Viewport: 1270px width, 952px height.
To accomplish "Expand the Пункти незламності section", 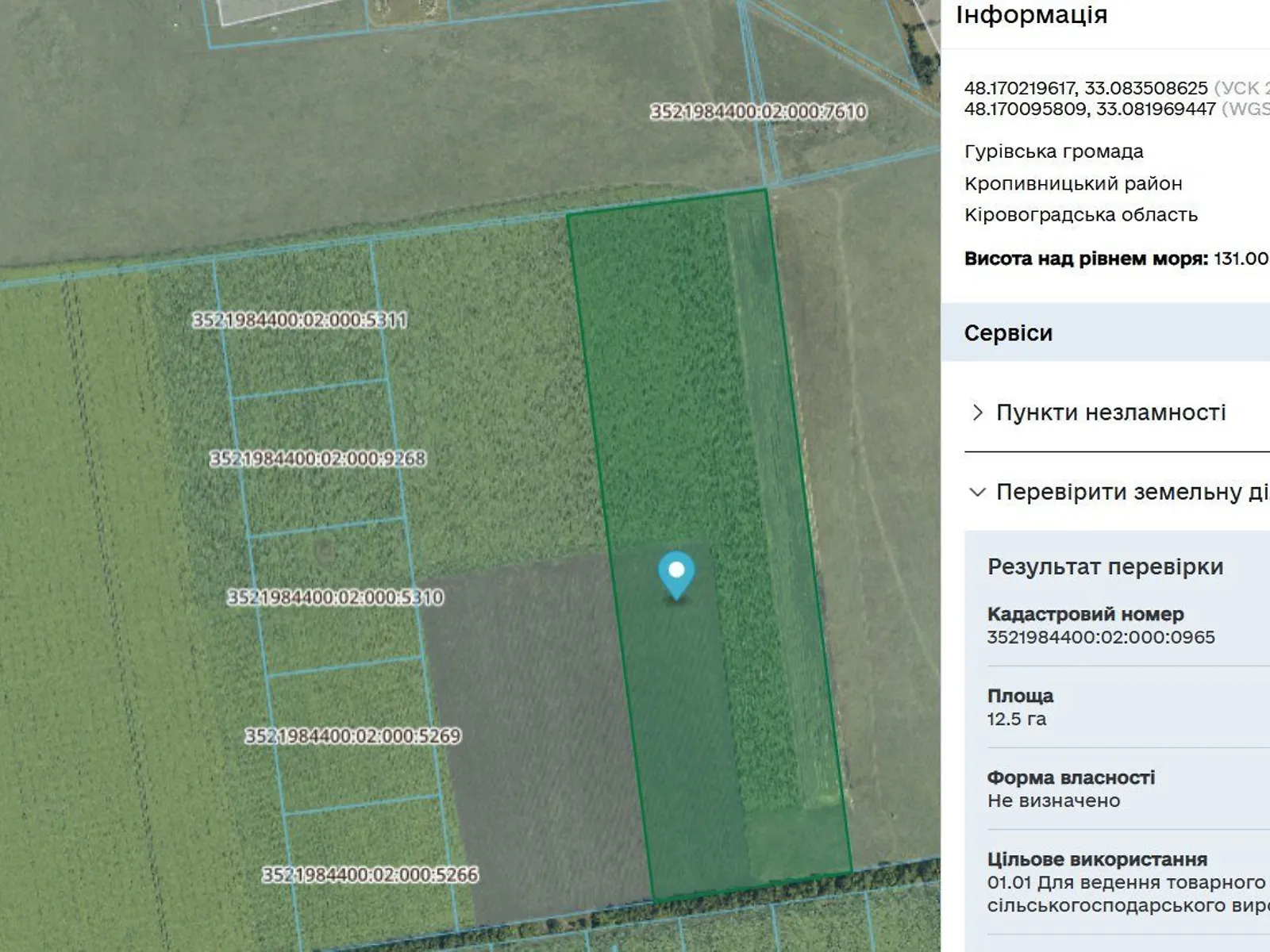I will pos(1110,413).
